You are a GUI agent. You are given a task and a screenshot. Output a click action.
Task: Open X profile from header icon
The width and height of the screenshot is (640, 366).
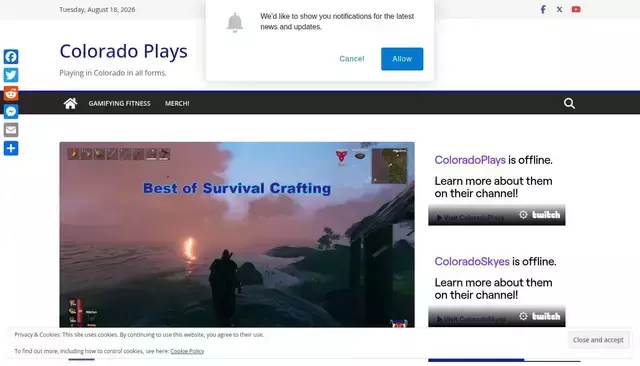click(559, 9)
